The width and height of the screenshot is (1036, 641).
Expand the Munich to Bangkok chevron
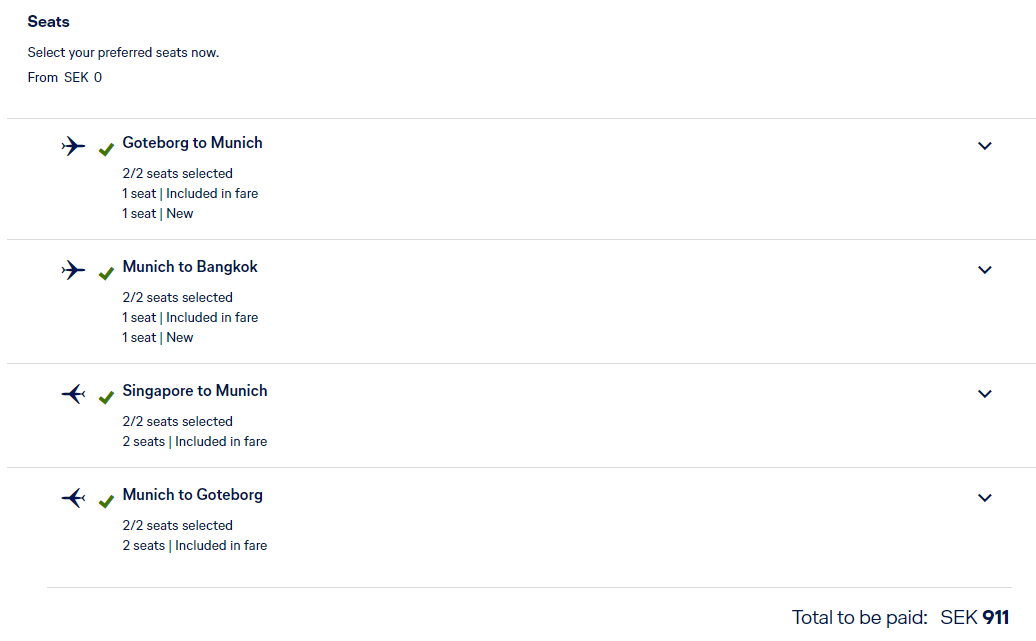point(985,270)
